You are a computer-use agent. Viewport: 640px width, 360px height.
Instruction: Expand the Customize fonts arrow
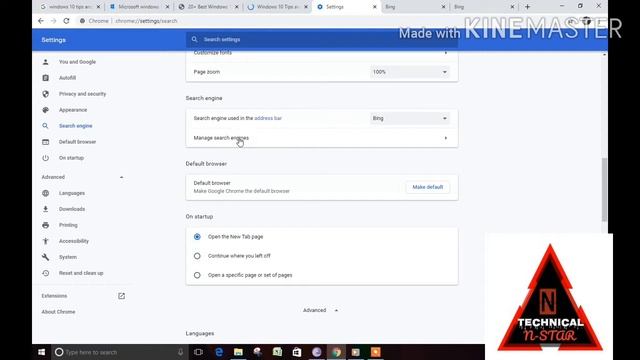[445, 53]
